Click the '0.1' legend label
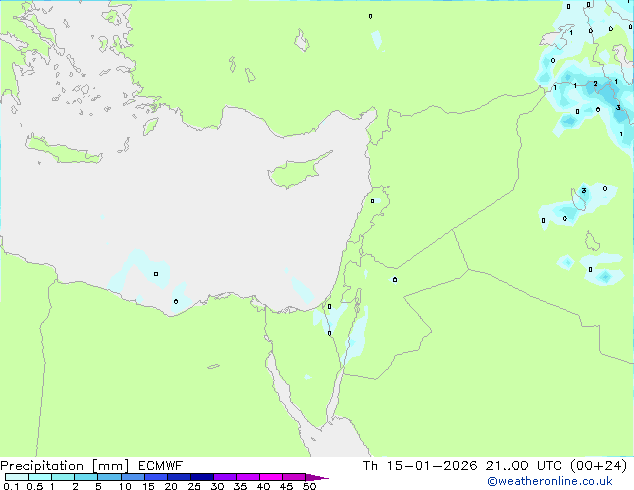This screenshot has width=634, height=490. (x=11, y=486)
